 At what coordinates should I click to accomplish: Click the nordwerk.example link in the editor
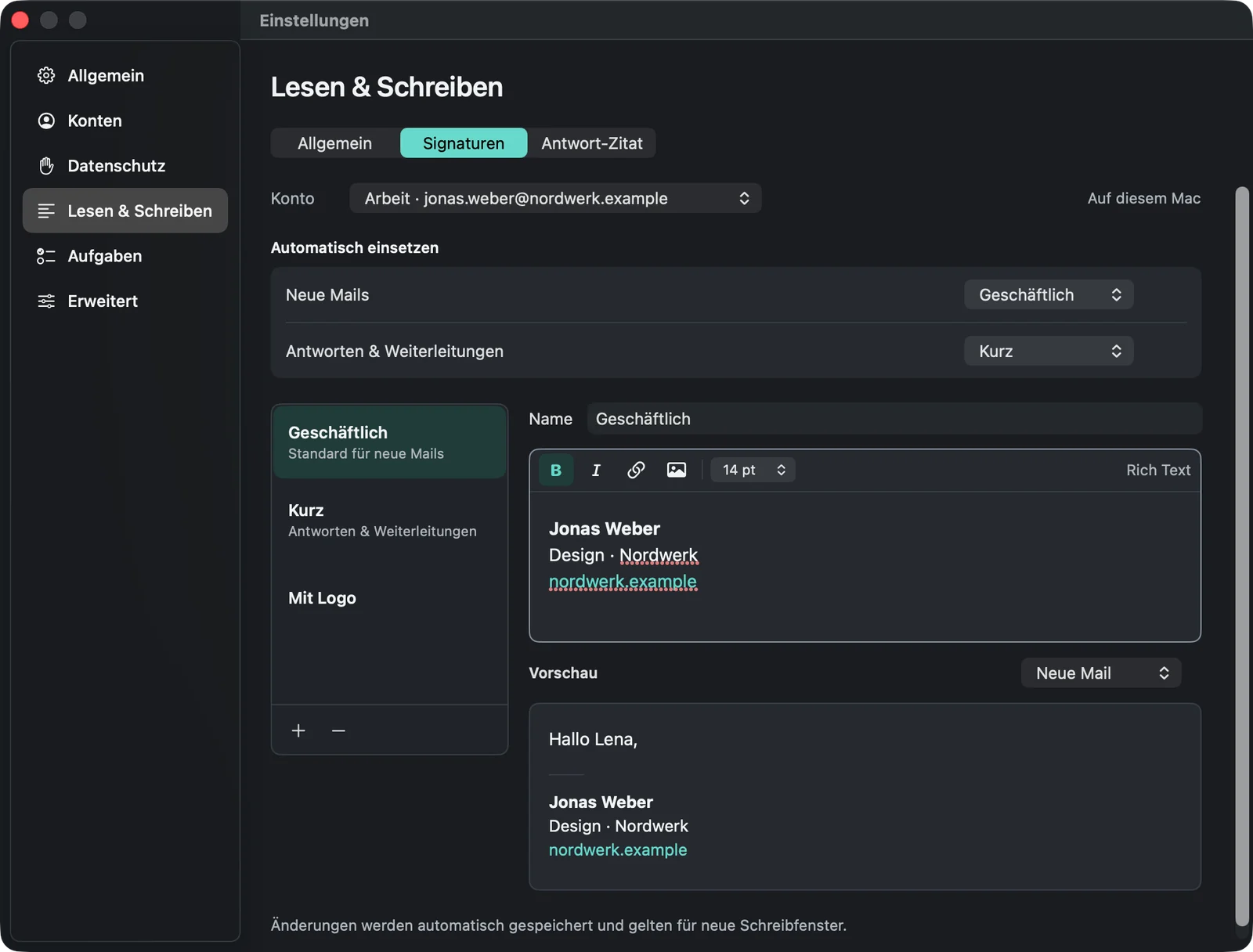(623, 582)
